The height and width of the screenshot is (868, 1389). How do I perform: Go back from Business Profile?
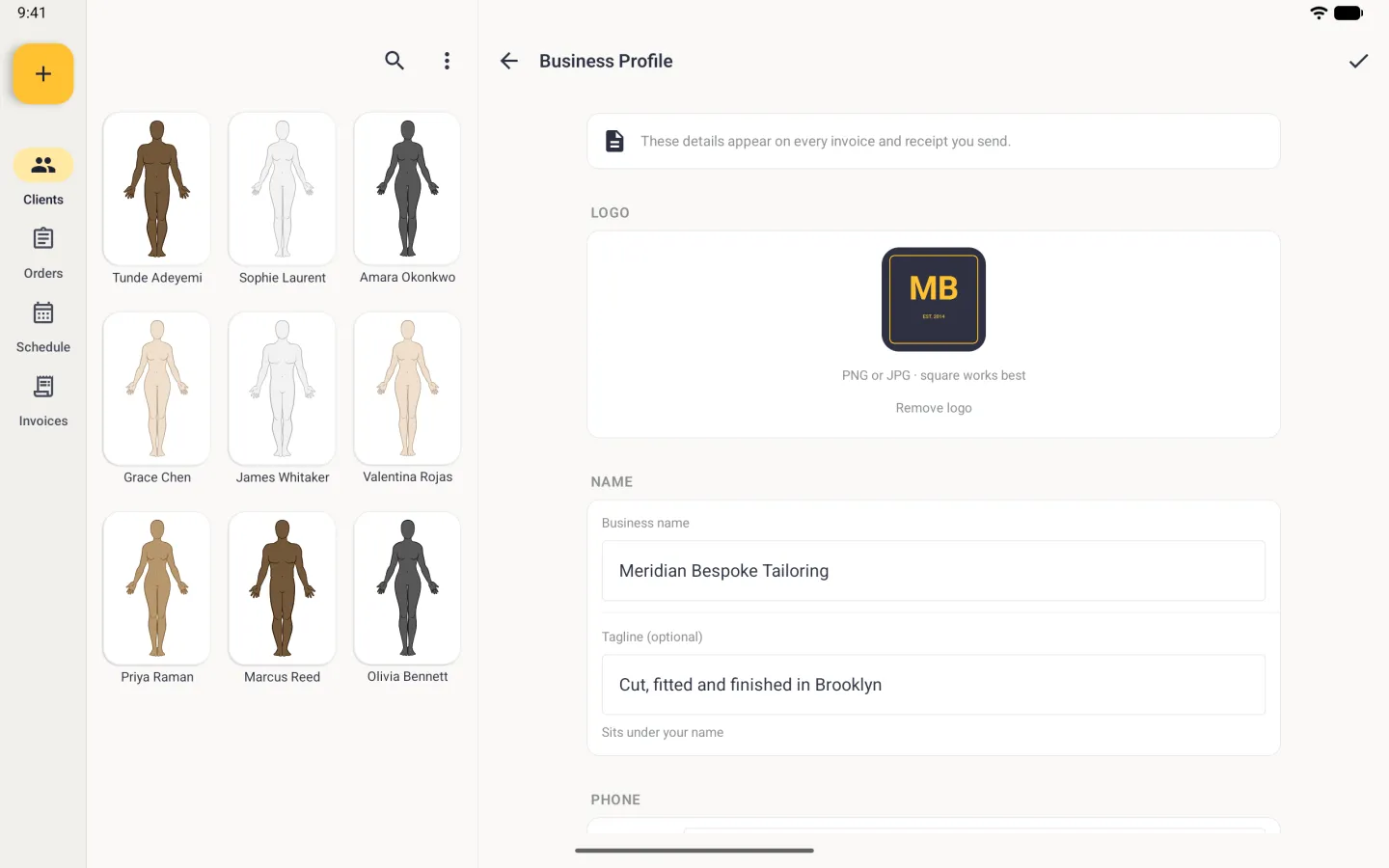pyautogui.click(x=509, y=61)
